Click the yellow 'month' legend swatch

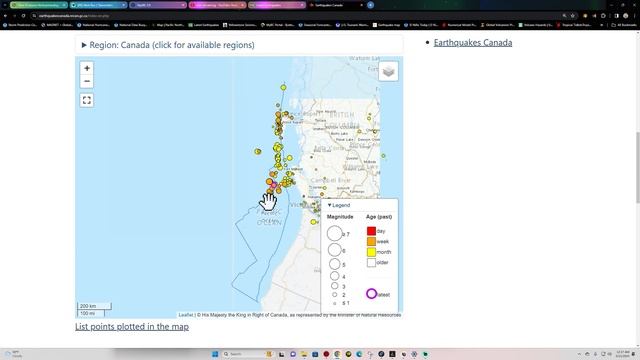(x=371, y=252)
